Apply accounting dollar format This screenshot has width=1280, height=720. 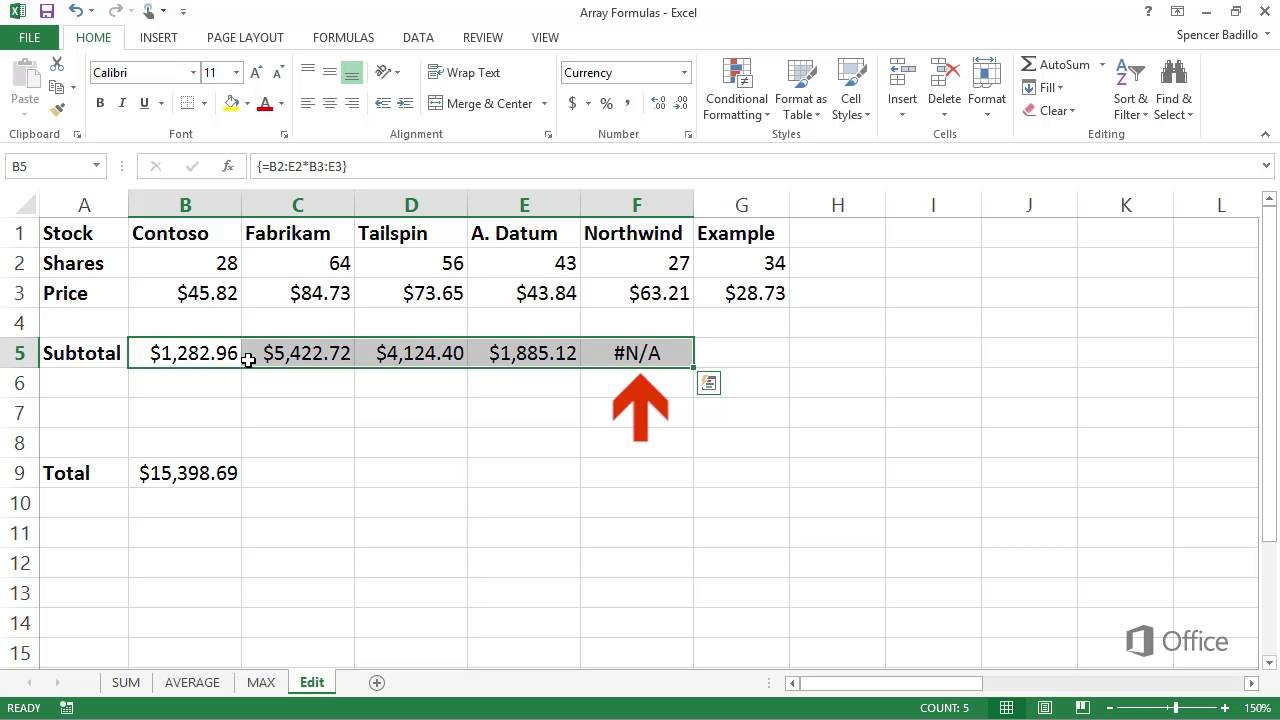click(x=572, y=103)
